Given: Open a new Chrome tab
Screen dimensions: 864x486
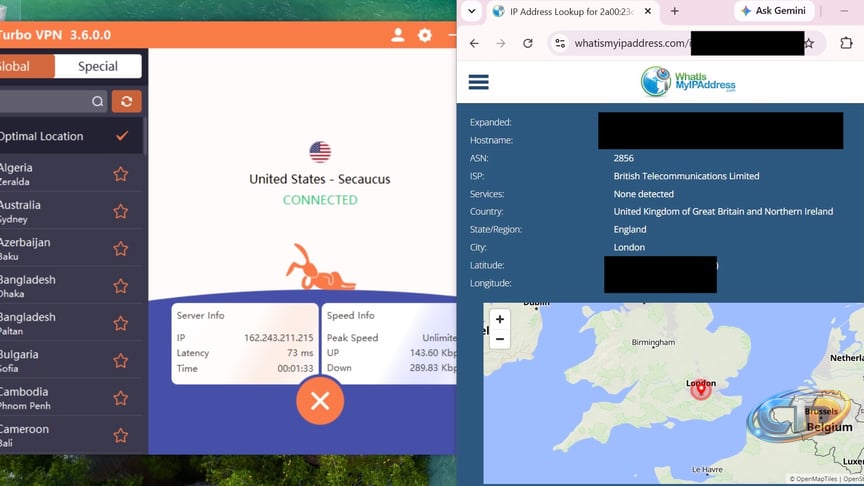Looking at the screenshot, I should tap(674, 11).
